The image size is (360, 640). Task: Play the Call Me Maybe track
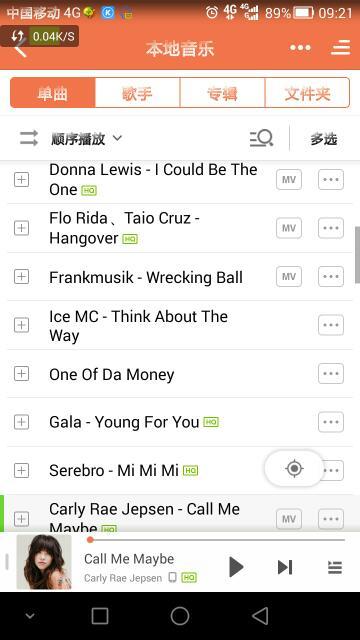tap(236, 567)
